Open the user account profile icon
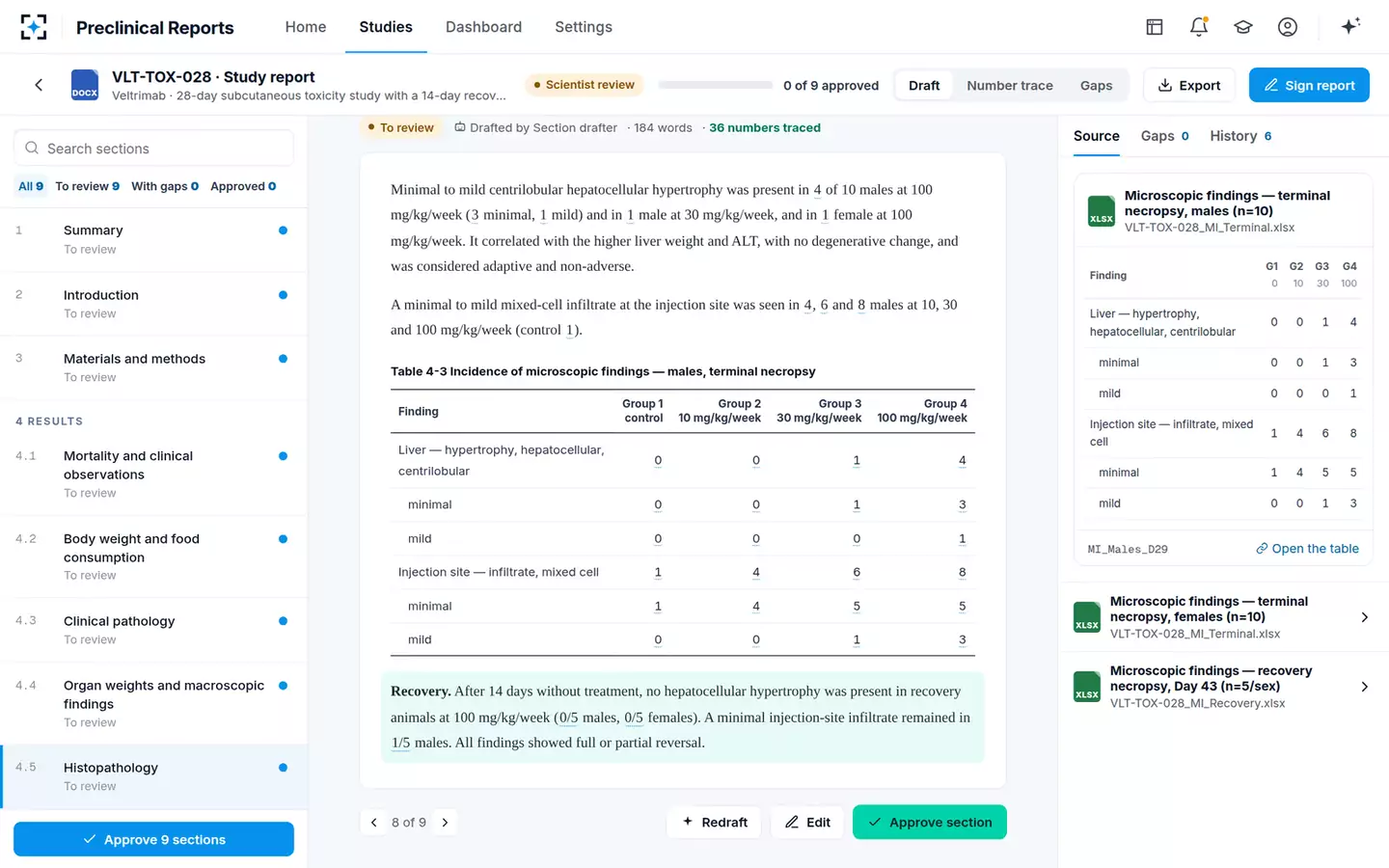This screenshot has width=1389, height=868. [x=1288, y=27]
